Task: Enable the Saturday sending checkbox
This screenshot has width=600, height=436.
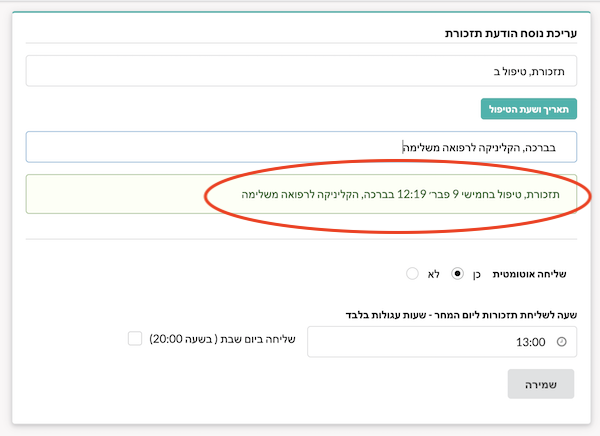Action: coord(135,338)
